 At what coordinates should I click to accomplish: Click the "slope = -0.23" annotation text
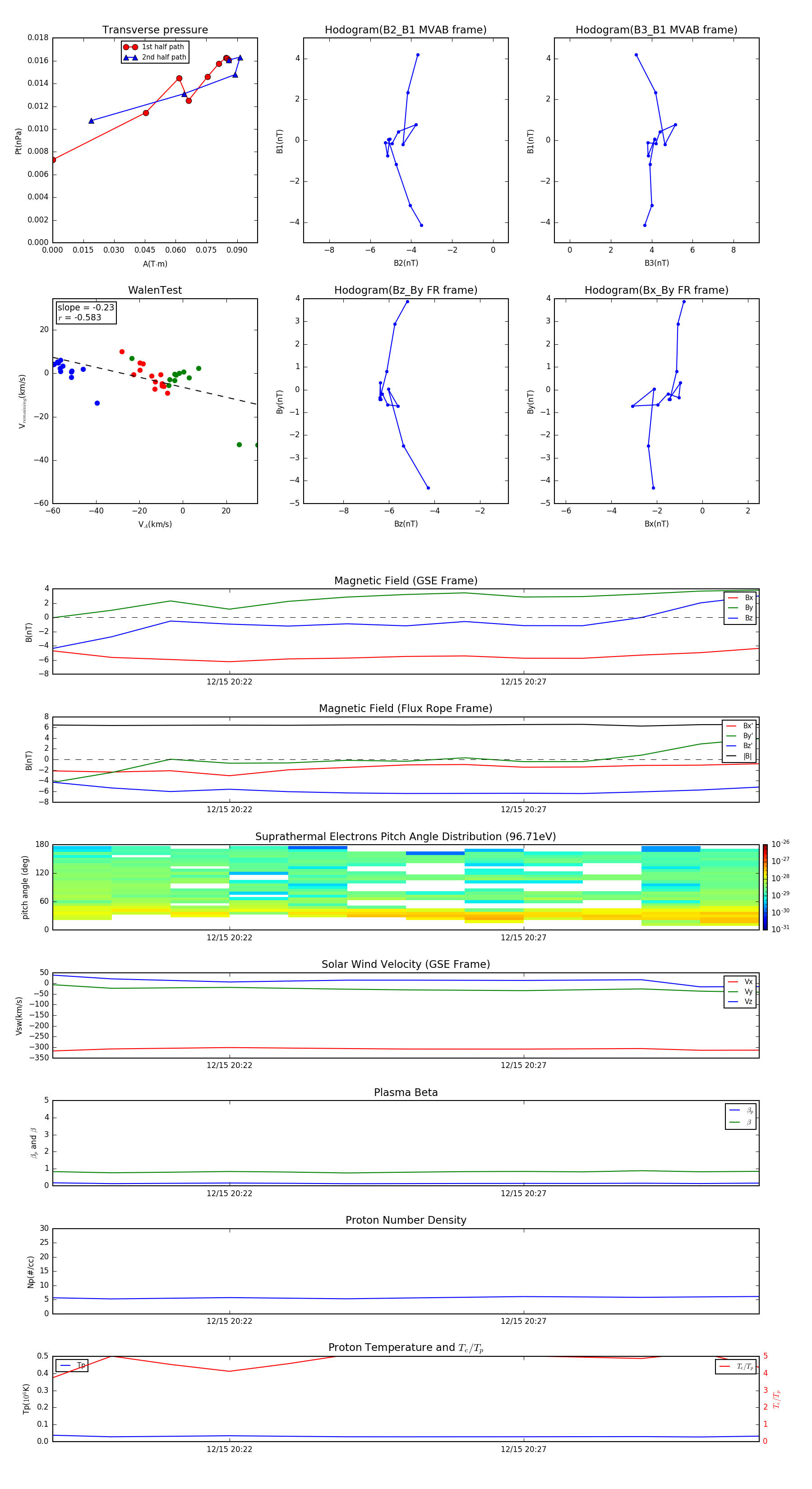click(86, 308)
